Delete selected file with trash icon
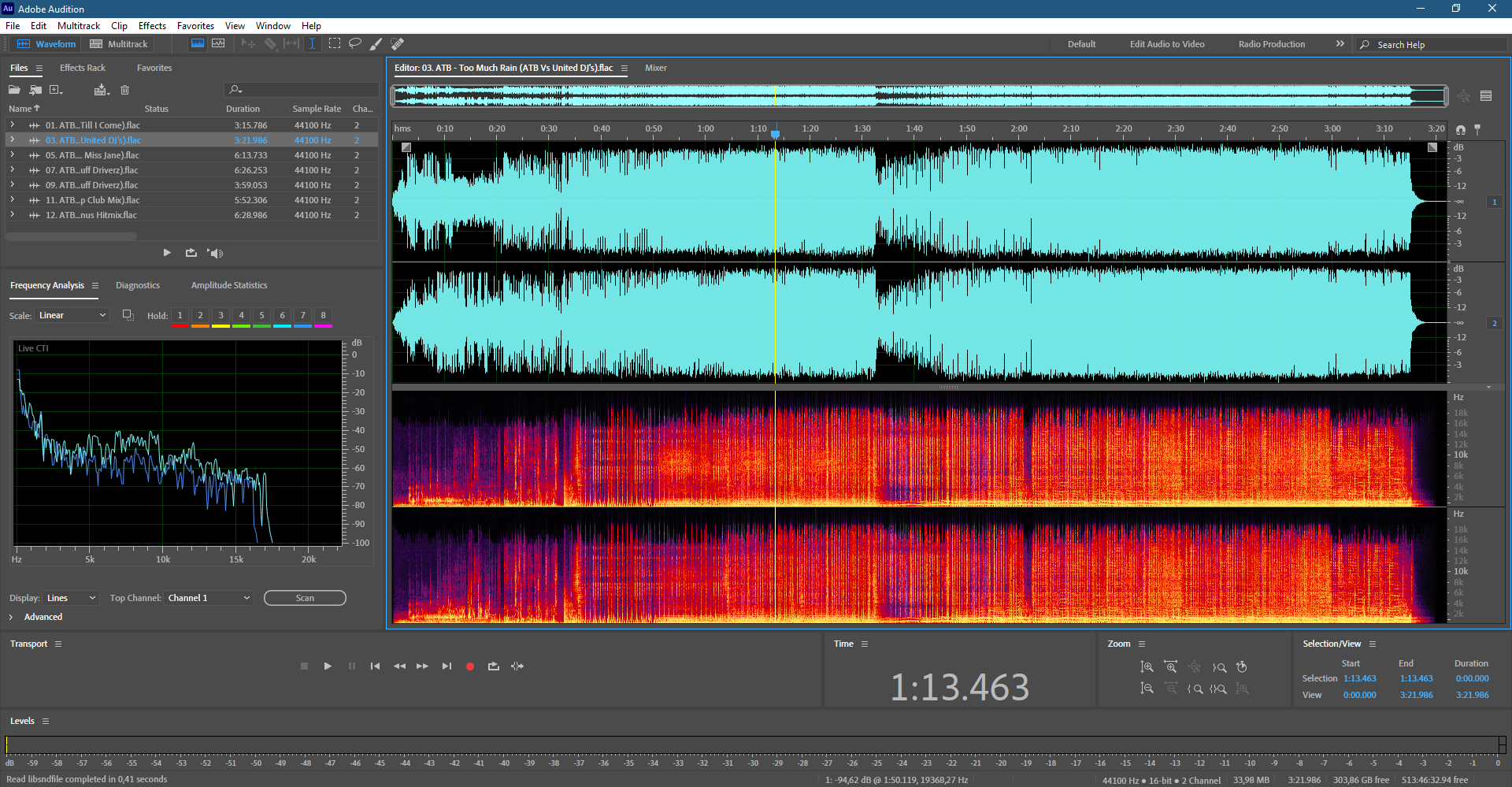 124,90
